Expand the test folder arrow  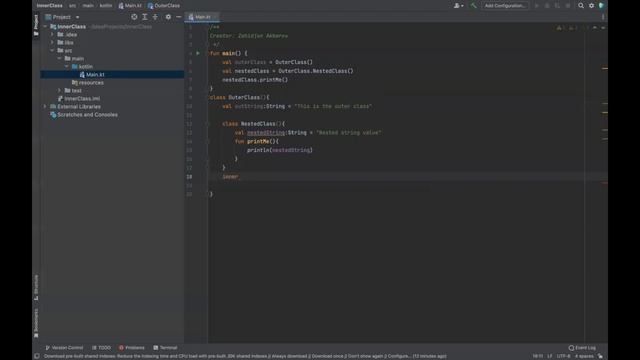click(60, 91)
